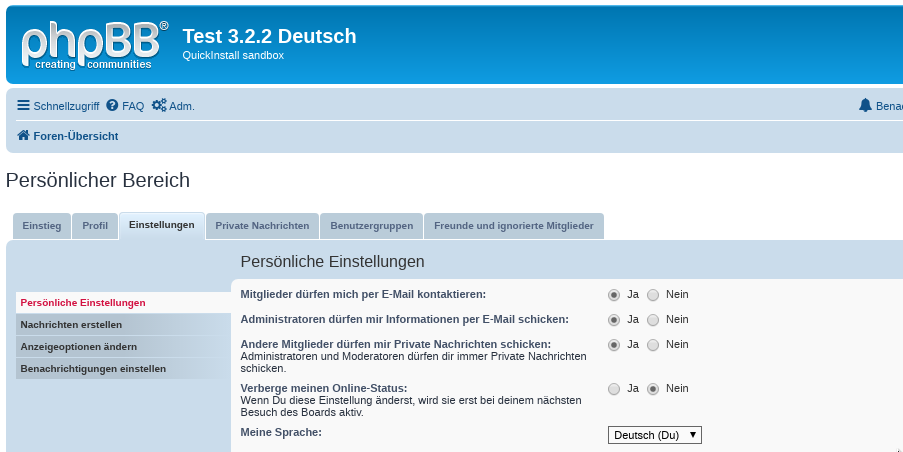Switch to the Profil tab
This screenshot has height=452, width=903.
point(95,226)
